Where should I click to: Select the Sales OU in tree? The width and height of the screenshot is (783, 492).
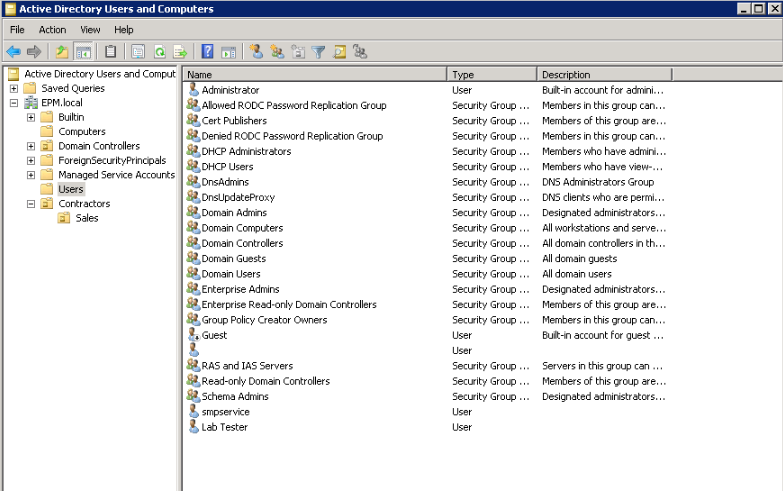86,218
